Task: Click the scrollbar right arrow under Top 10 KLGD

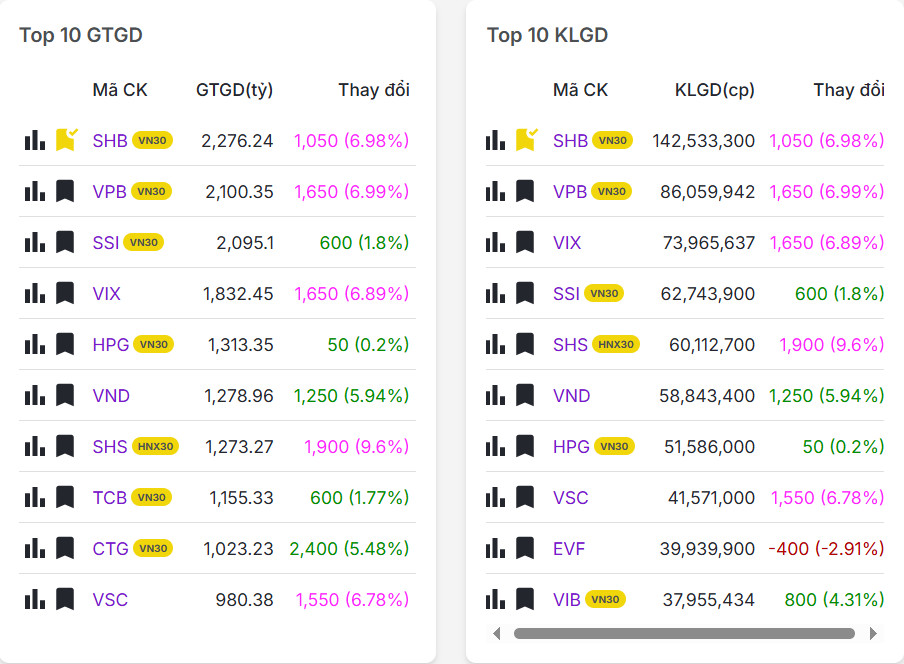Action: (x=873, y=633)
